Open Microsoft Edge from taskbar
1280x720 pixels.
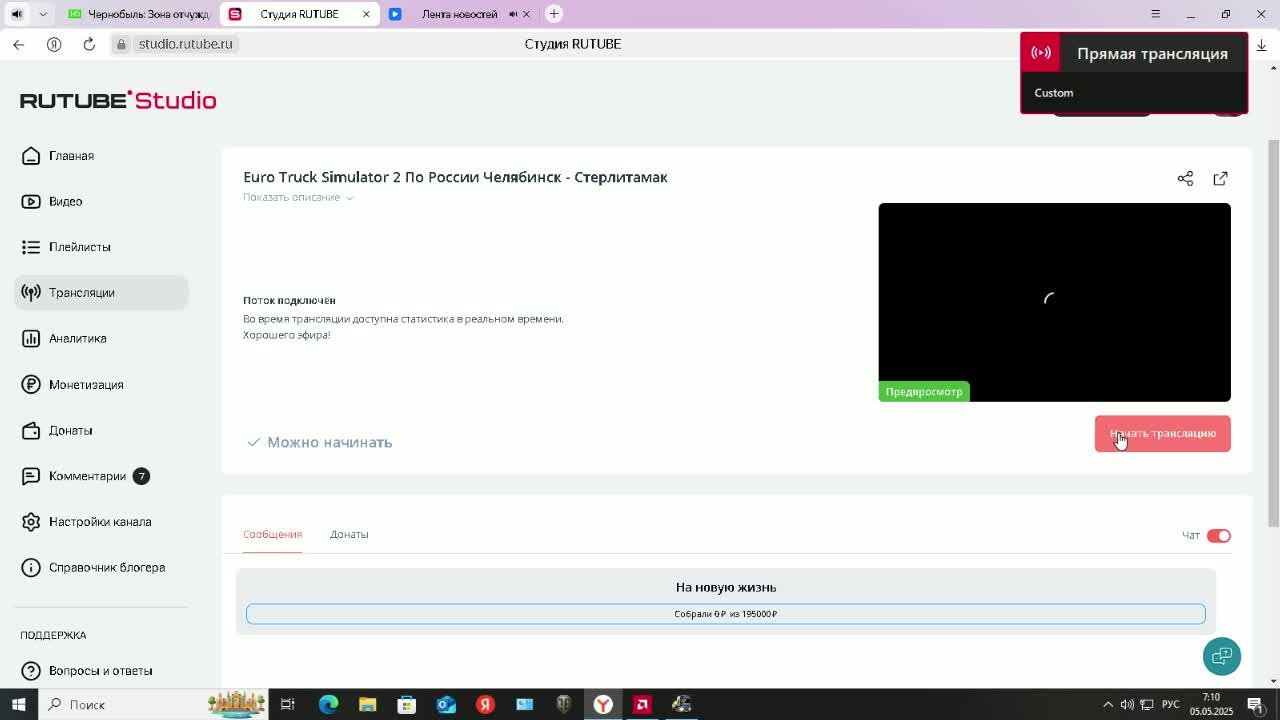pos(328,705)
